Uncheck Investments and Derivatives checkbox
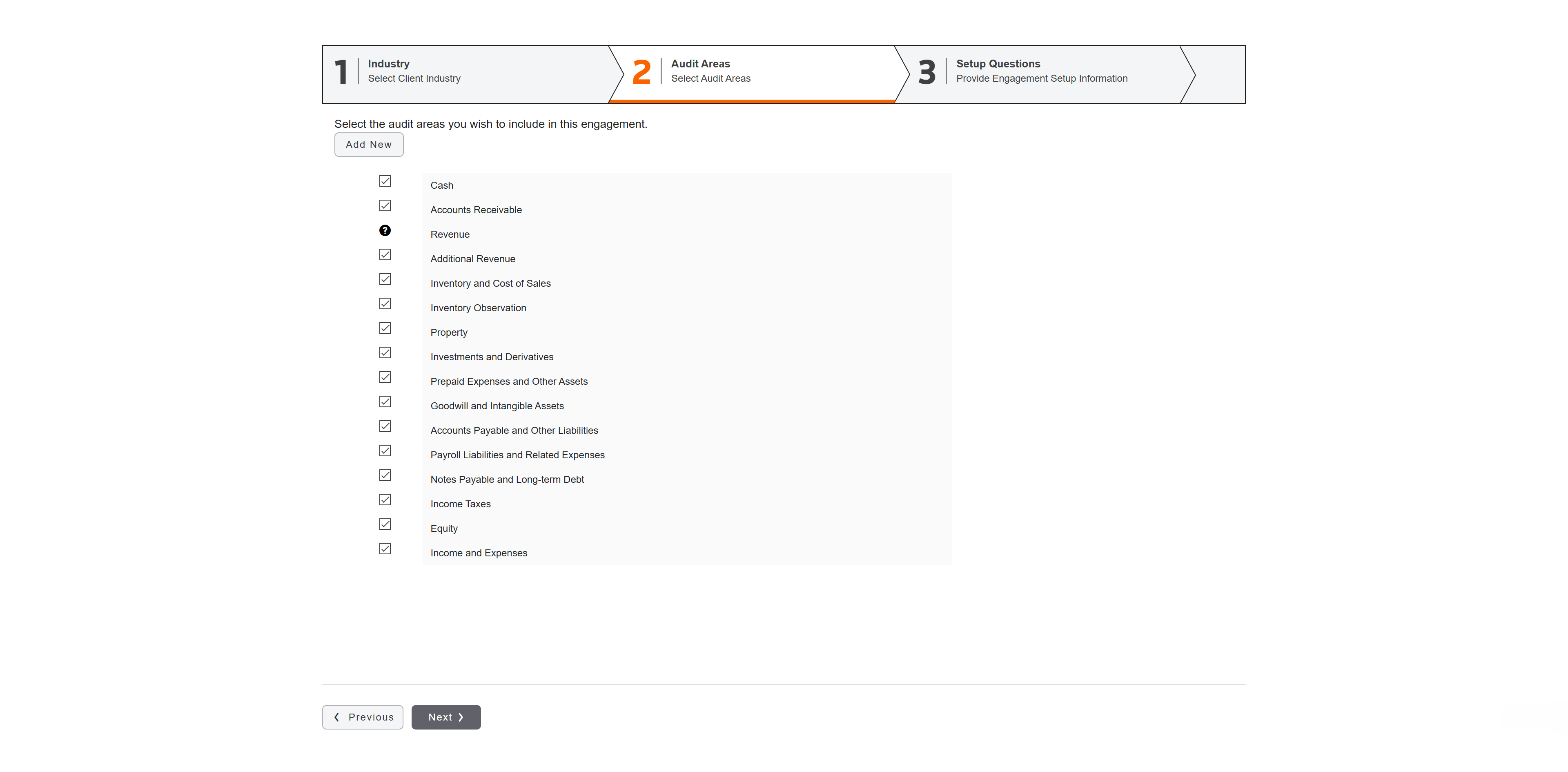The width and height of the screenshot is (1568, 772). coord(385,353)
